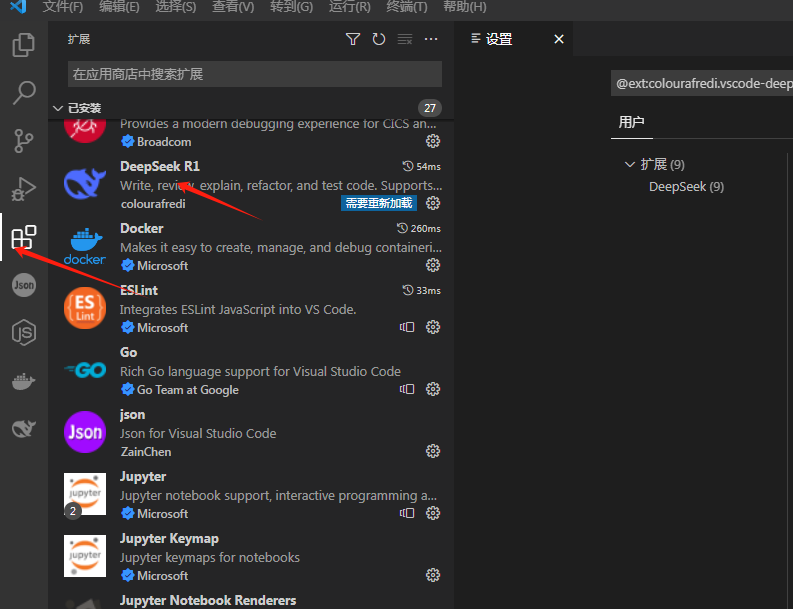Click the Go Team at Google publisher
The width and height of the screenshot is (793, 609).
coord(188,390)
